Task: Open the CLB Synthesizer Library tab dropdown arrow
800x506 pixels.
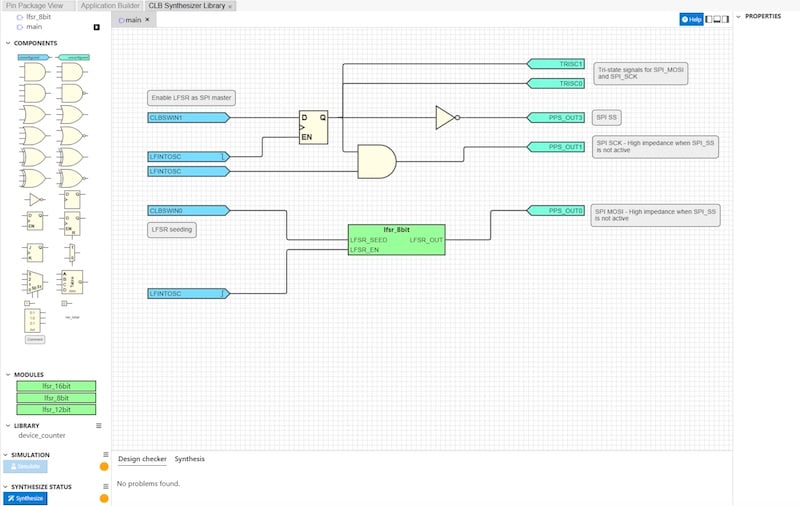Action: pyautogui.click(x=230, y=7)
